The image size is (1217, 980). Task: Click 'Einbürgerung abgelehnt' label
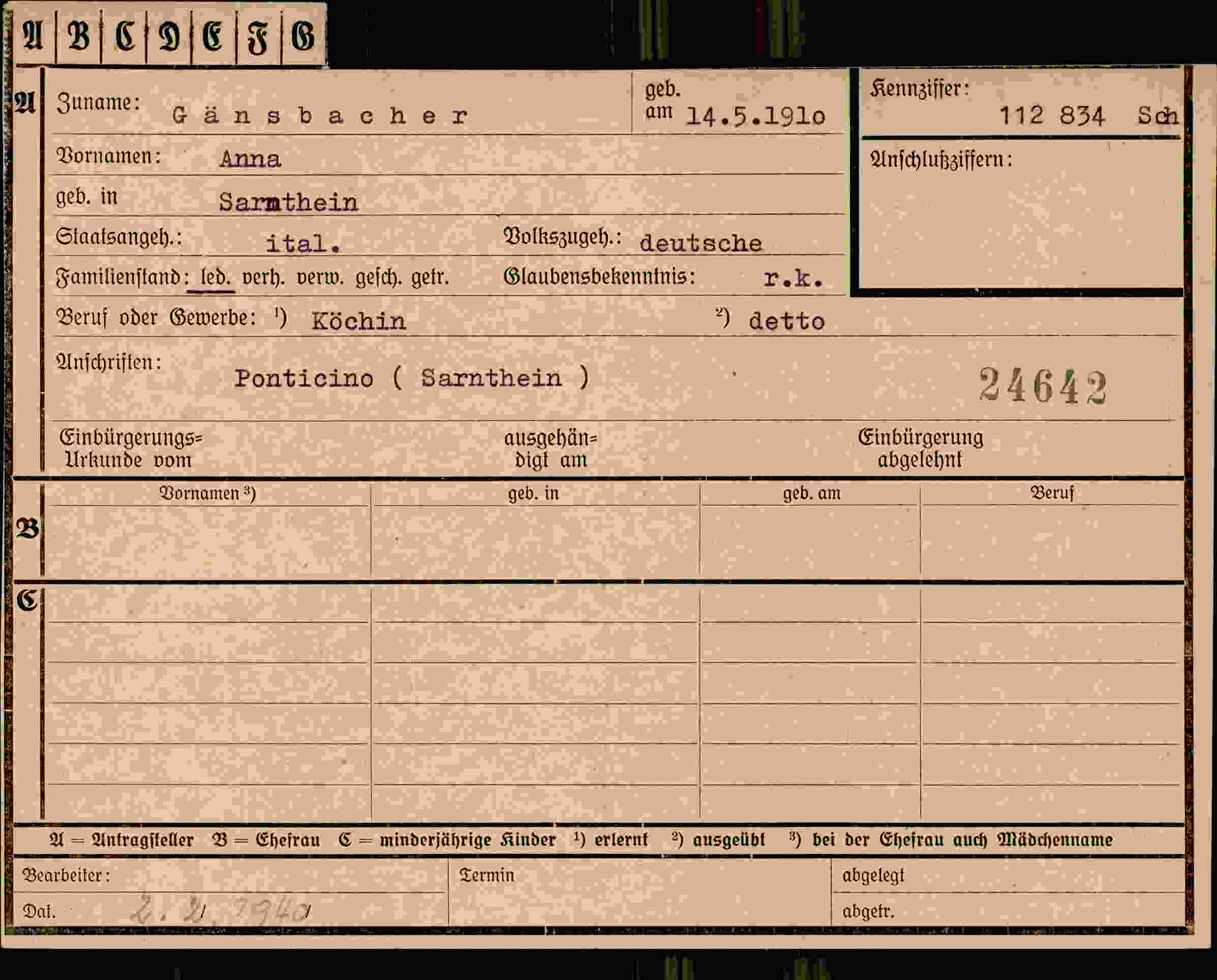[x=921, y=449]
